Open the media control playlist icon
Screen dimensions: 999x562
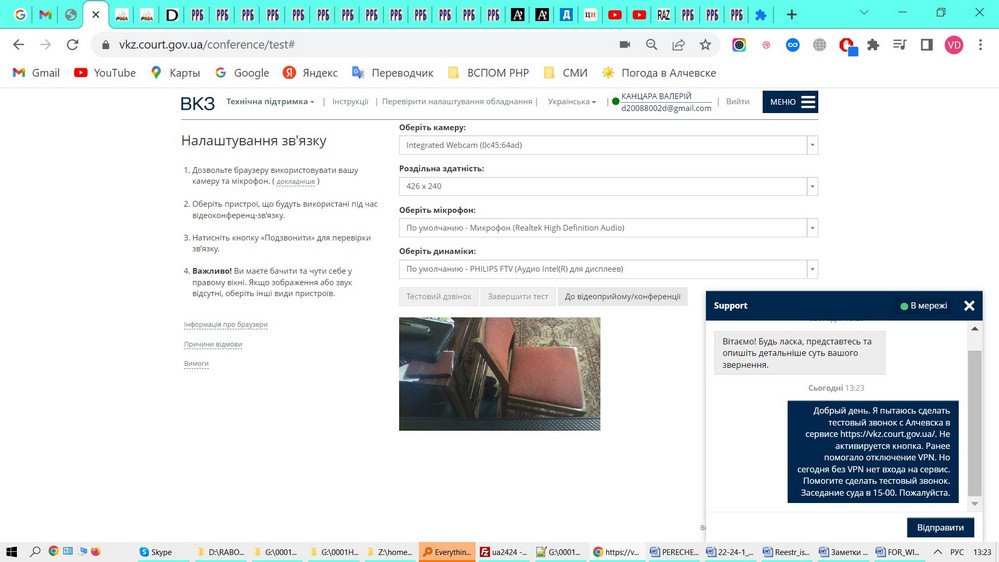900,45
